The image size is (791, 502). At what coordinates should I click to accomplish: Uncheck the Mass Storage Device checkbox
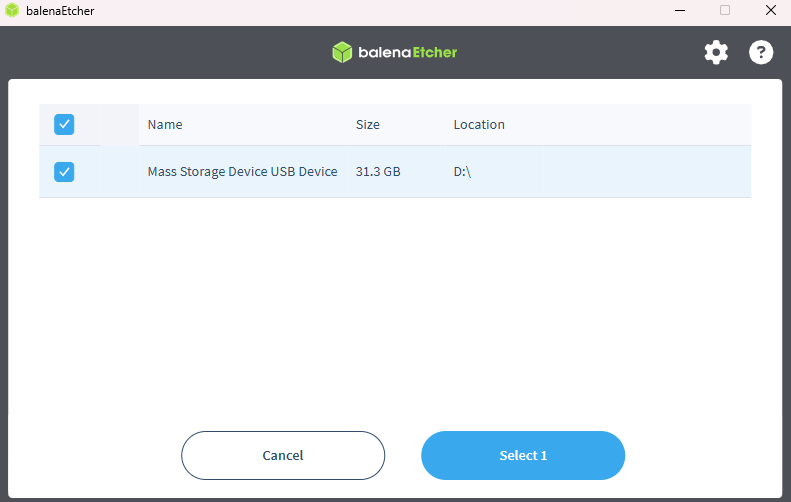64,172
